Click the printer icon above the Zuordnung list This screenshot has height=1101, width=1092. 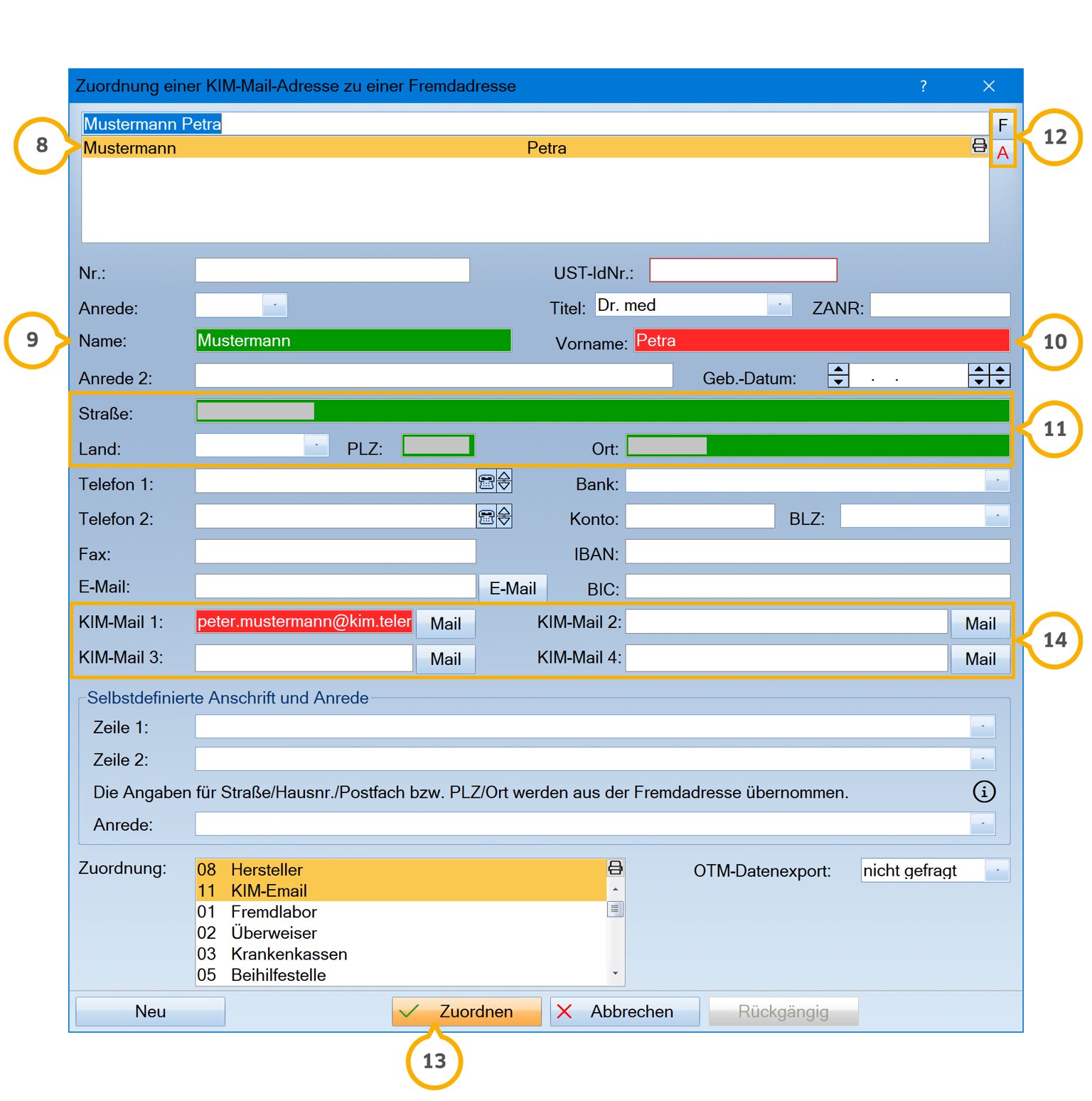tap(616, 868)
